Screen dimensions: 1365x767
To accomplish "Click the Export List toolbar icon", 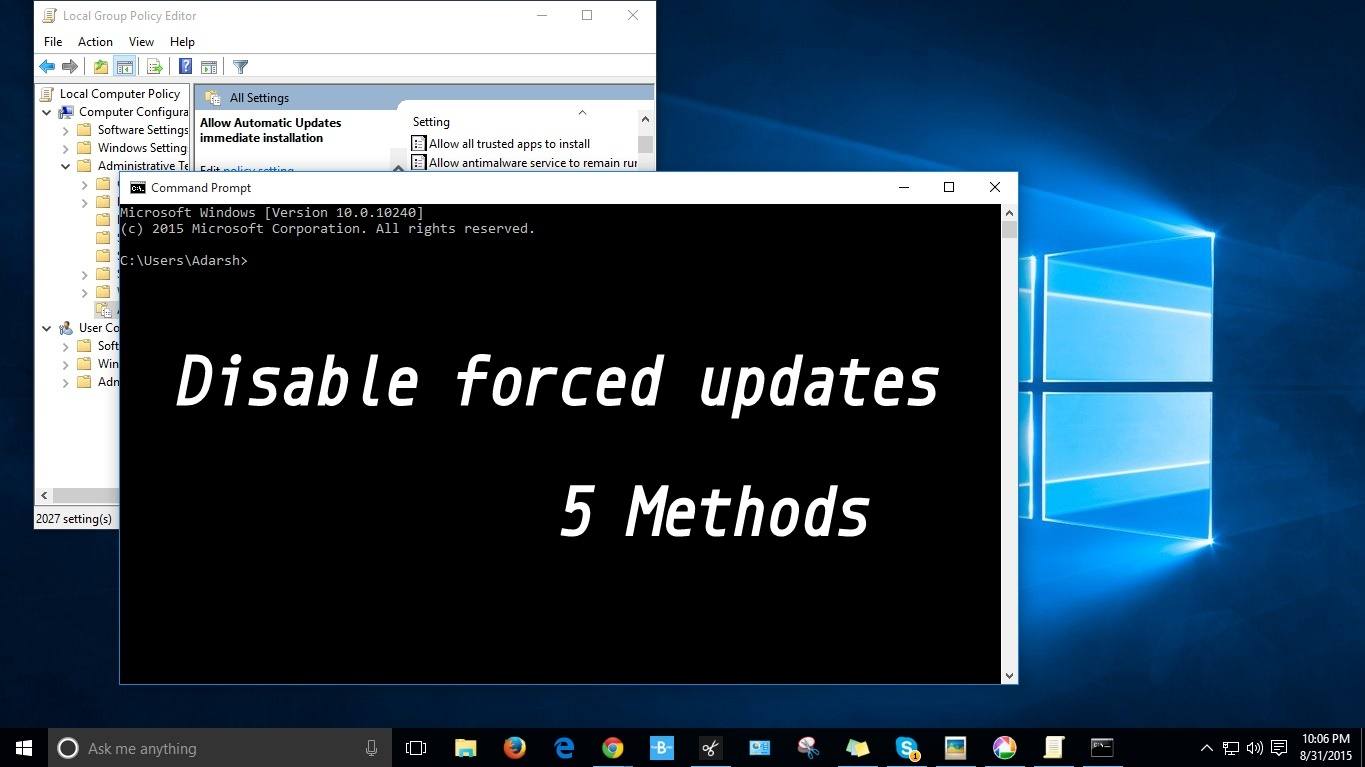I will pos(154,67).
